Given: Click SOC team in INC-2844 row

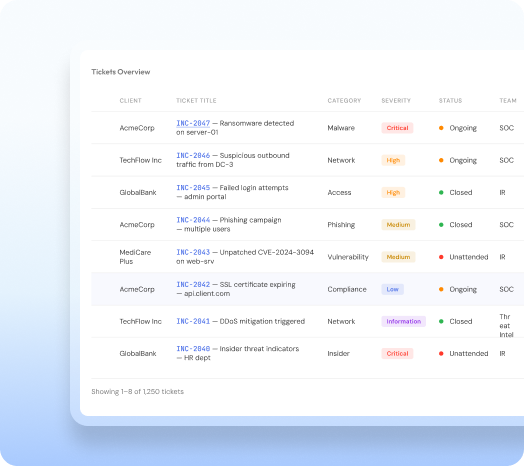Looking at the screenshot, I should 506,225.
